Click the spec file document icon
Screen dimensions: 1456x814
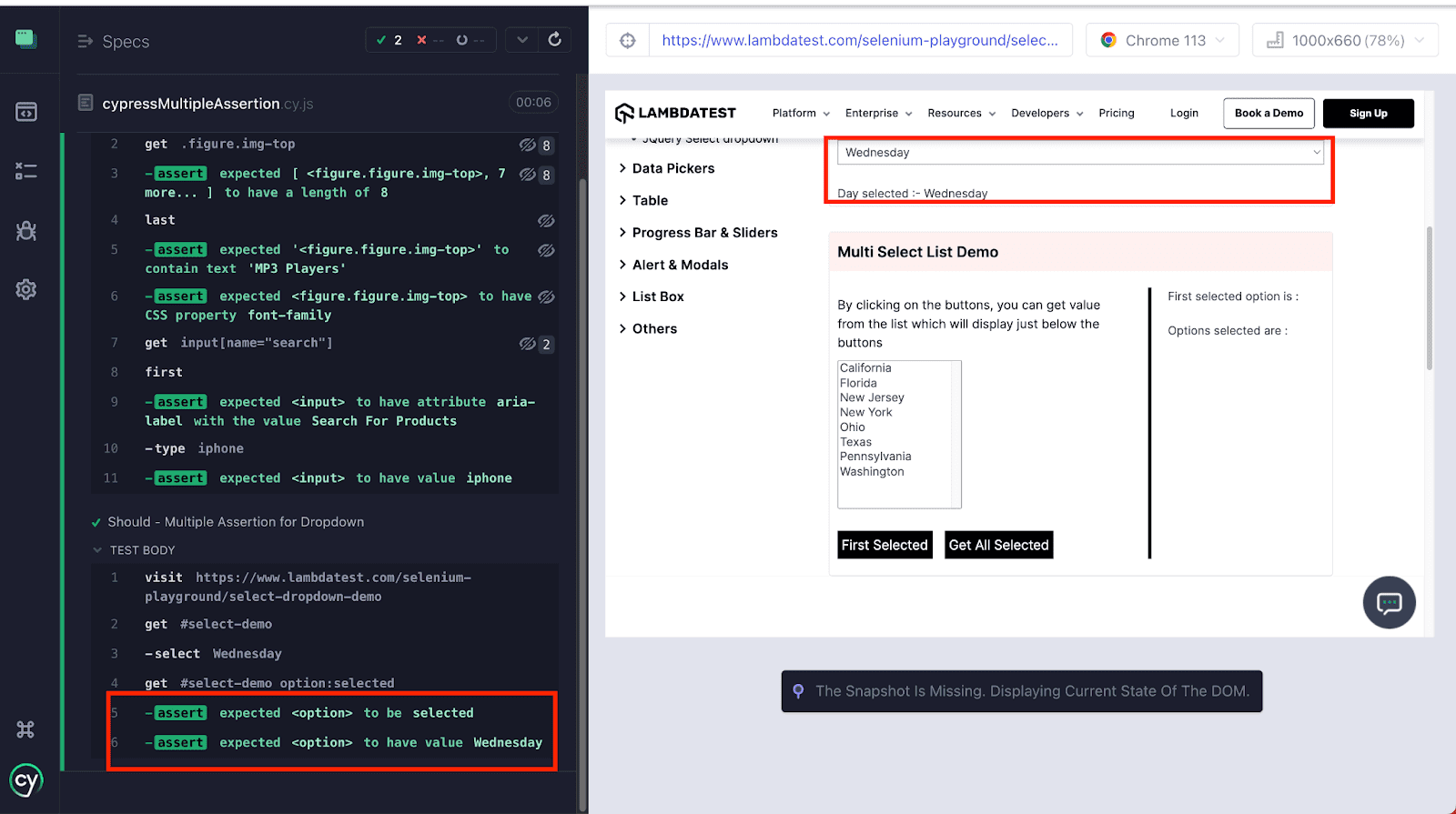(86, 103)
